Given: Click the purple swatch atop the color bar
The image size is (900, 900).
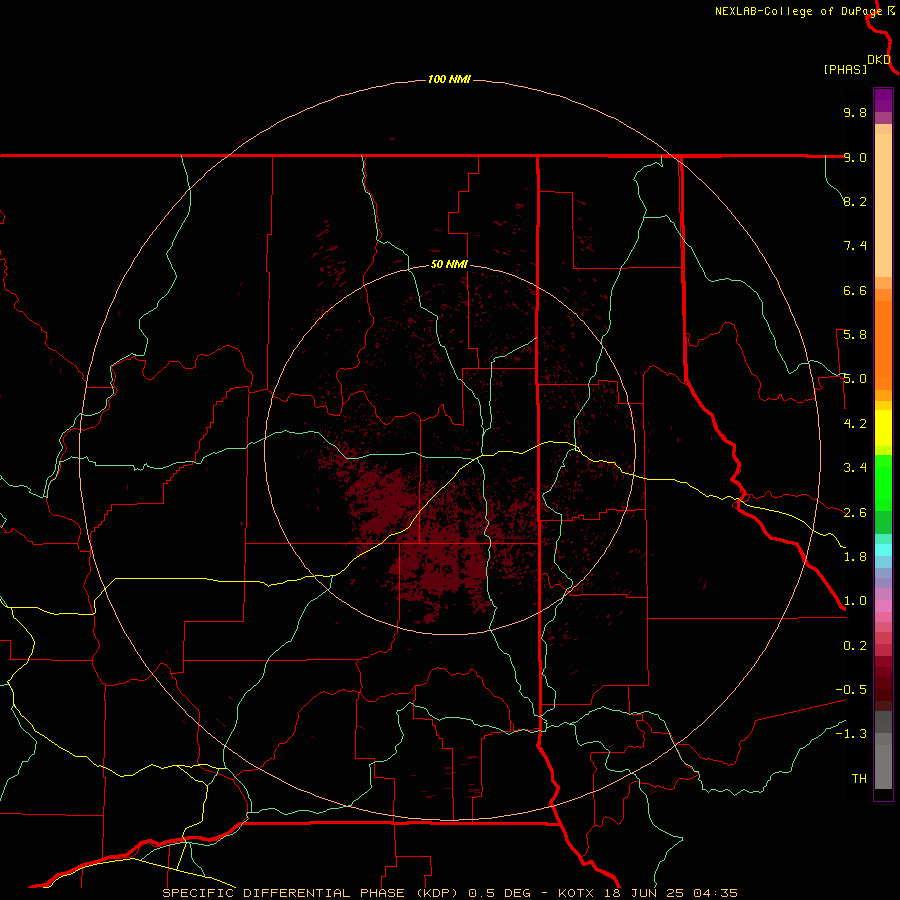Looking at the screenshot, I should click(x=883, y=100).
